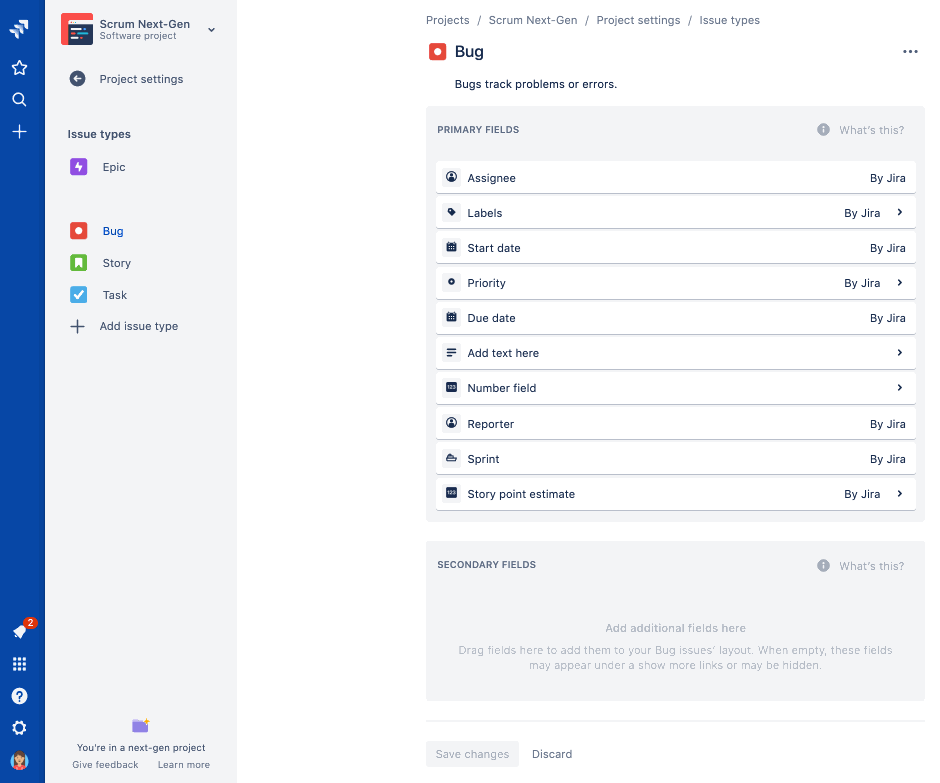
Task: Click the Add text here paragraph icon
Action: point(451,352)
